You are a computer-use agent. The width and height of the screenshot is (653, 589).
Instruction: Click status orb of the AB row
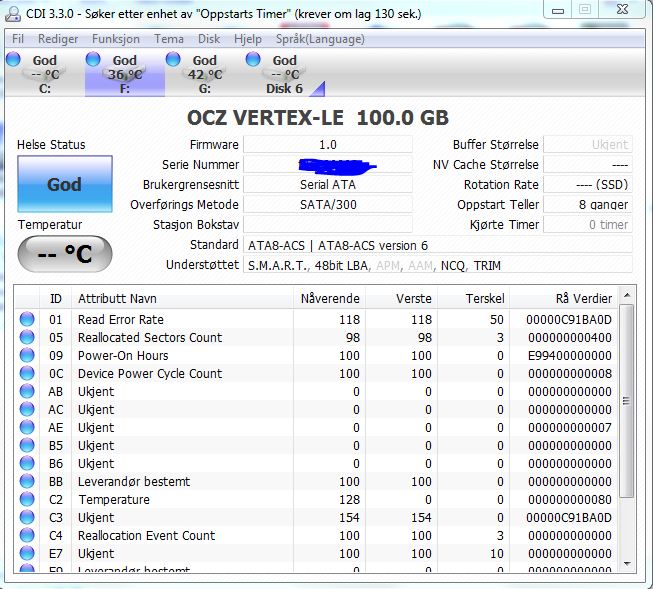27,391
